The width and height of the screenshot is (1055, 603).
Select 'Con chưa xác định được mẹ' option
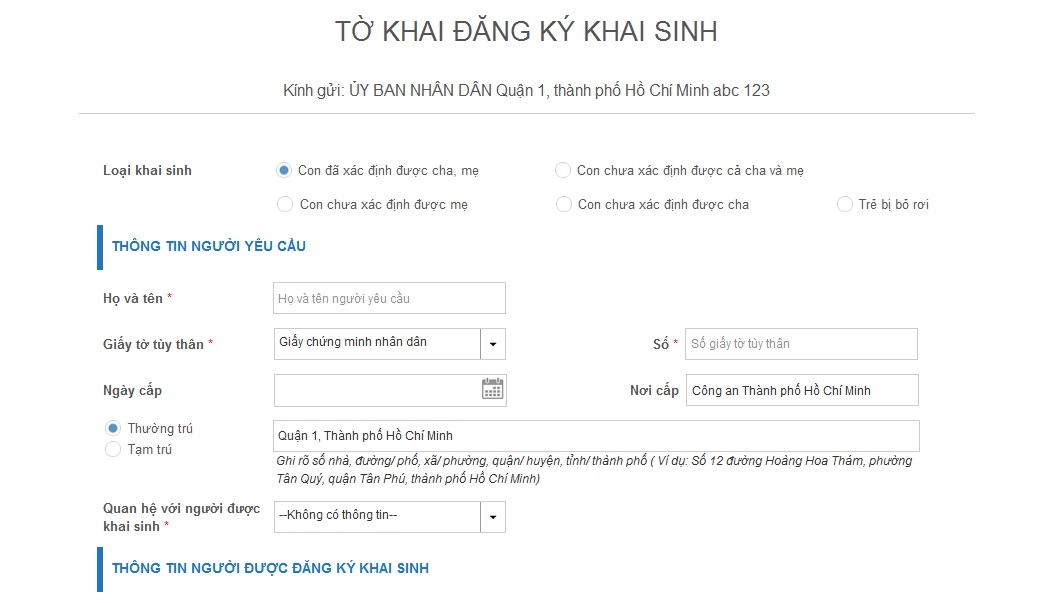point(283,204)
